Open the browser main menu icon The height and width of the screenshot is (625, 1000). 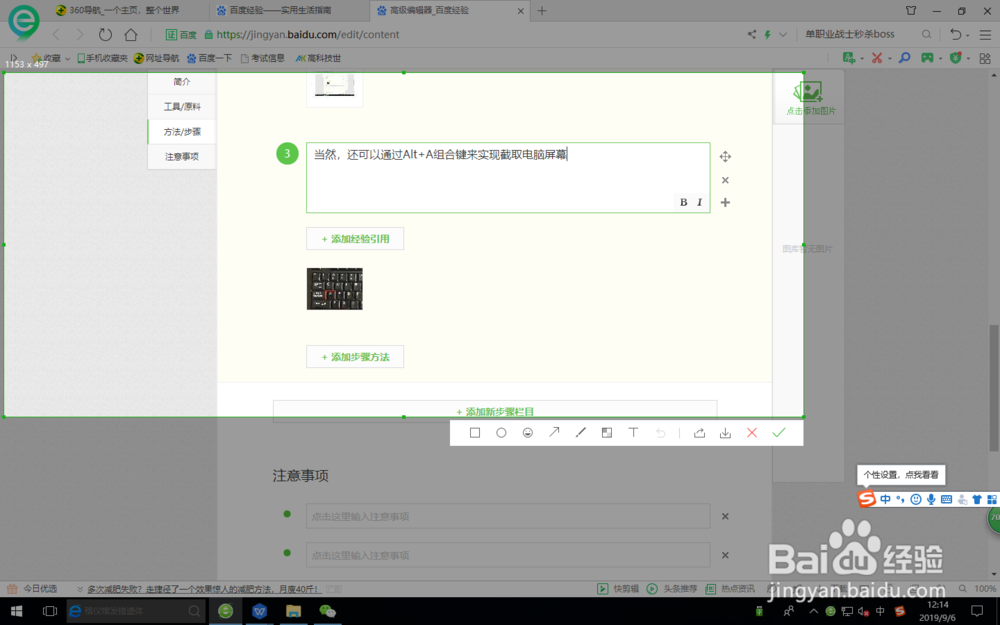click(985, 34)
